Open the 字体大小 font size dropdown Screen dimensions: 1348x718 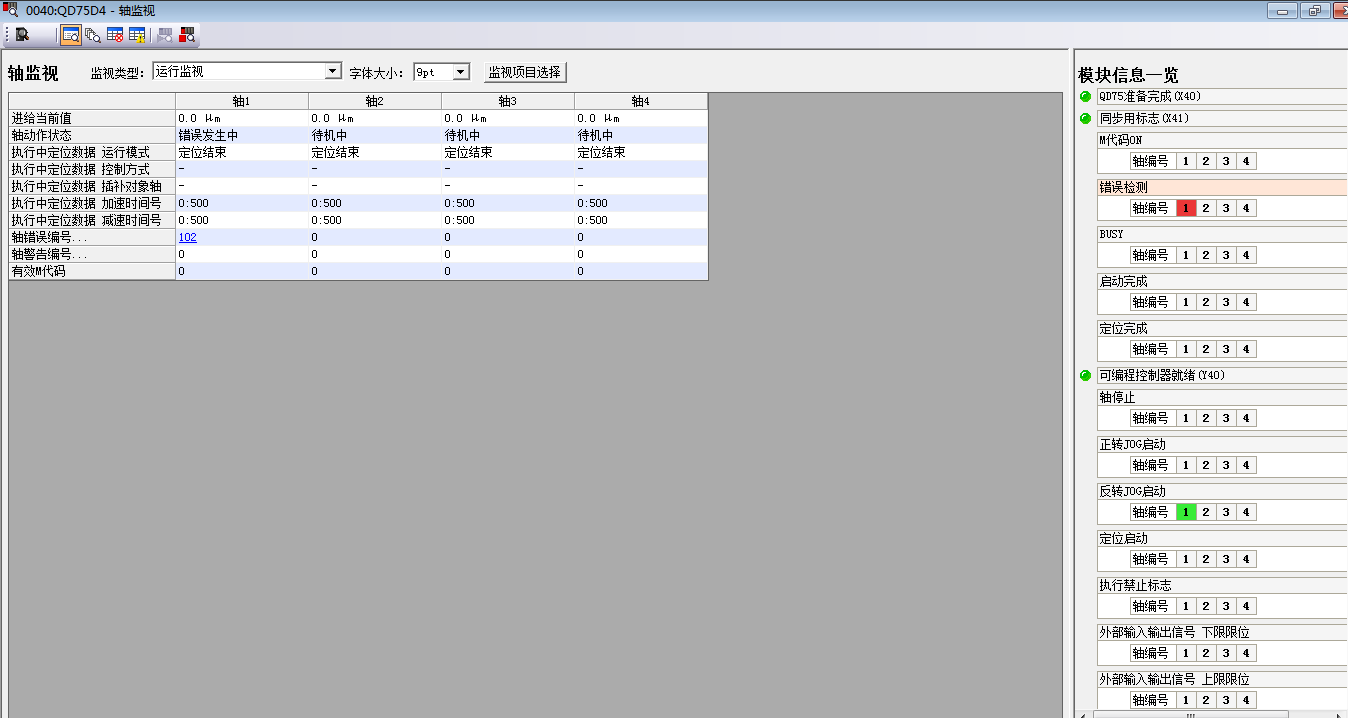461,72
